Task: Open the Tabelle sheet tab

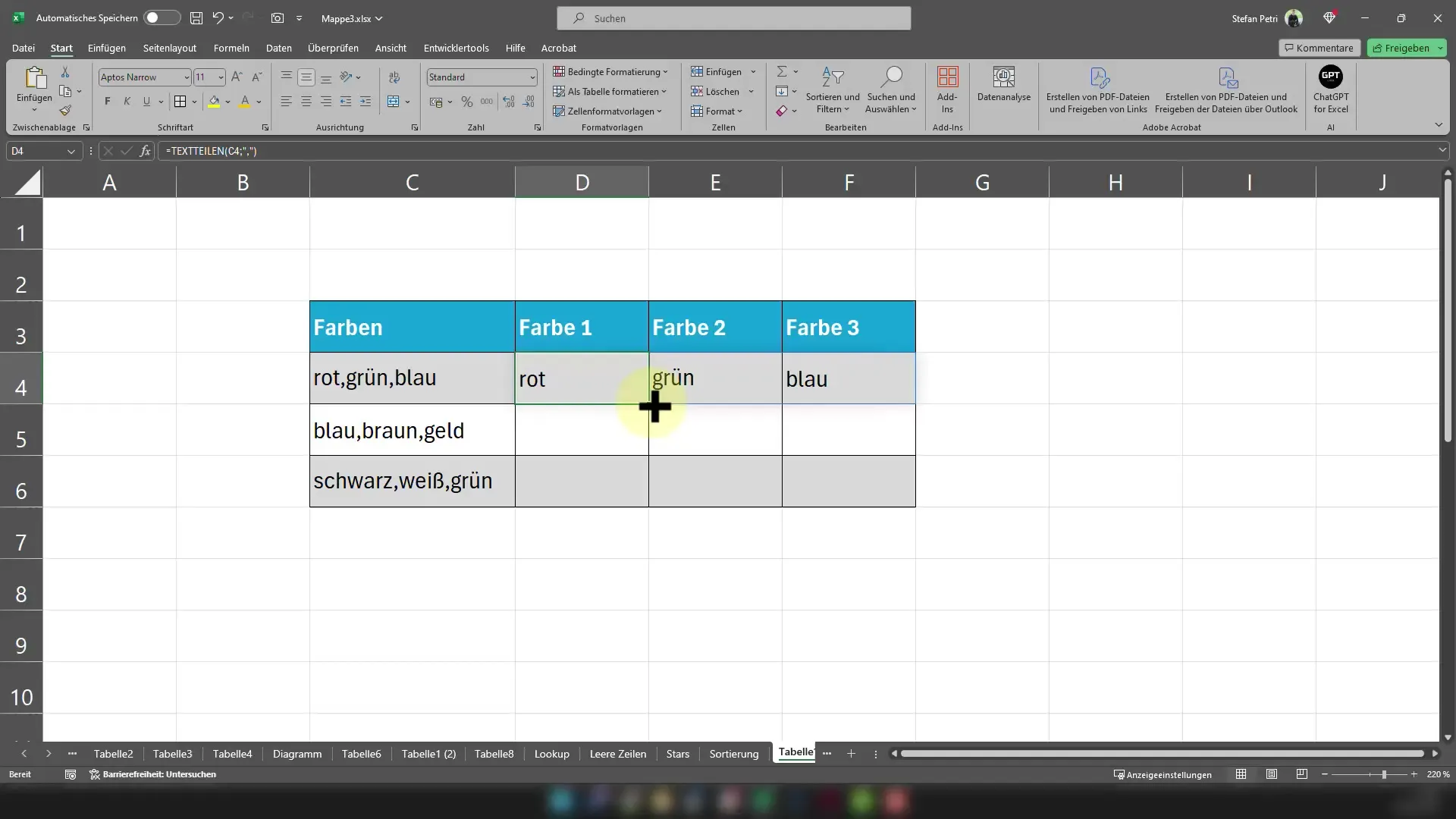Action: pos(795,753)
